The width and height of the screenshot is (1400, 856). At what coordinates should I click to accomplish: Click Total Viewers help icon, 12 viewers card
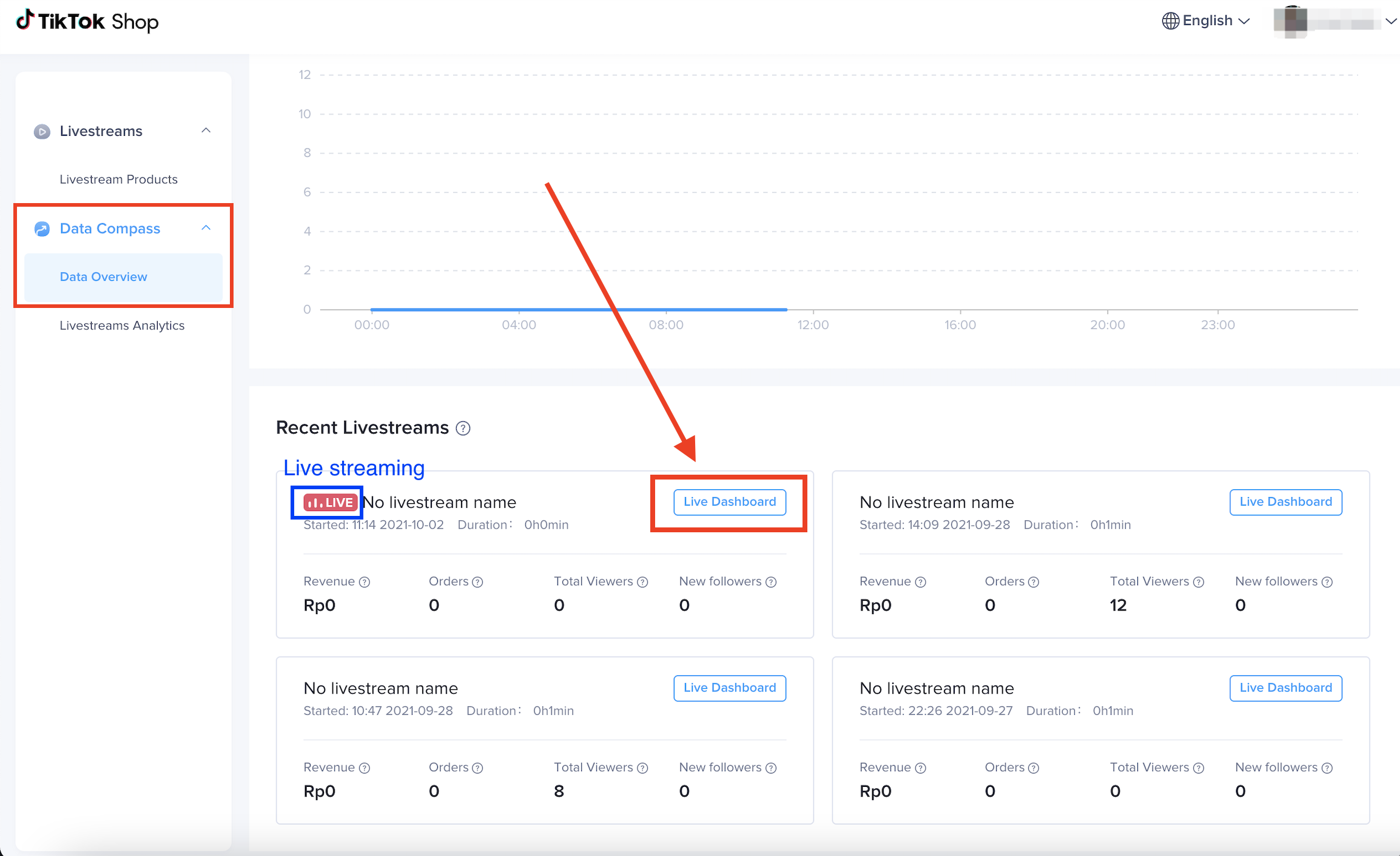coord(1199,582)
